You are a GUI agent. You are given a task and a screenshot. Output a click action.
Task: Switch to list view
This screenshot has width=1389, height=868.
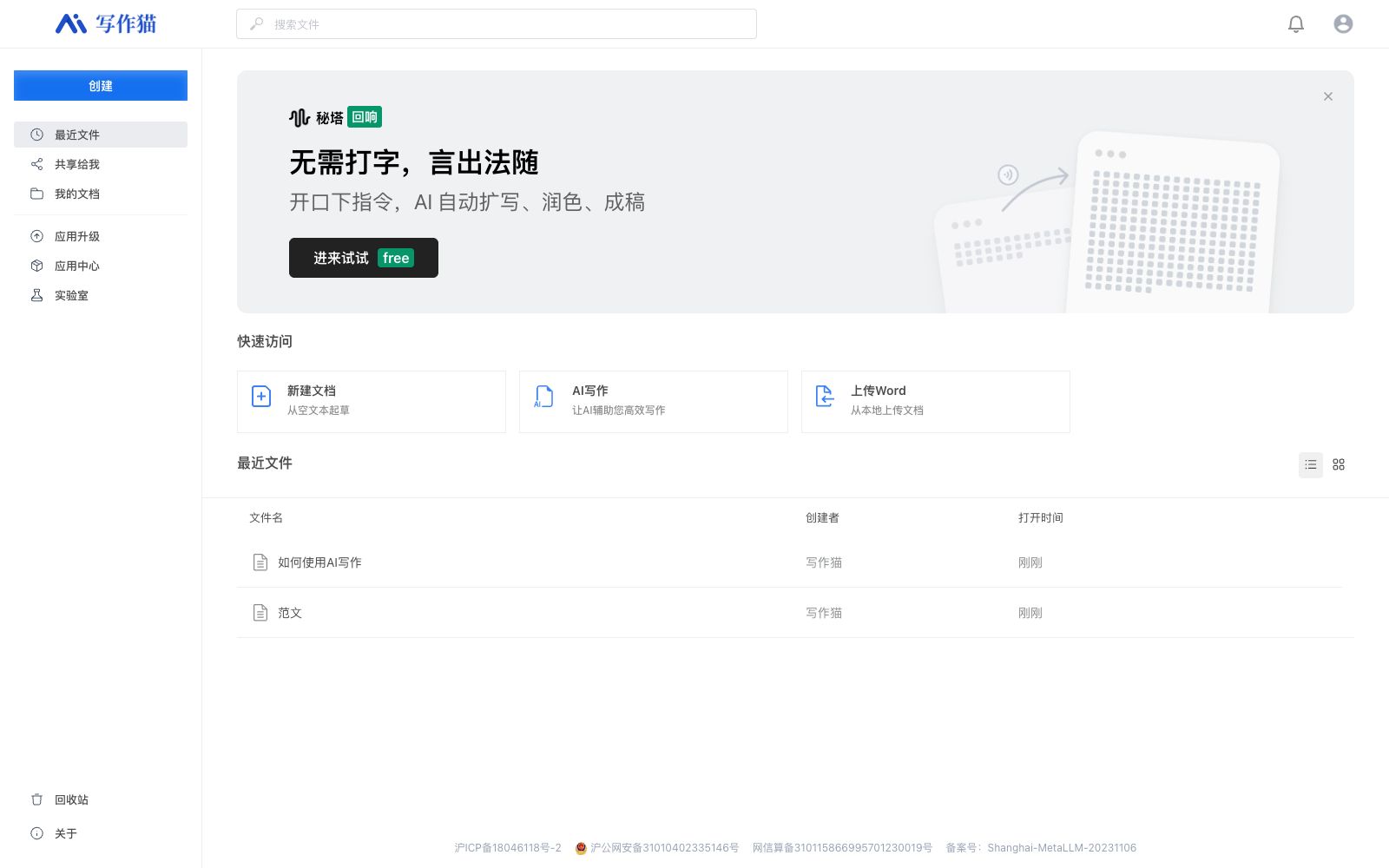(1311, 465)
